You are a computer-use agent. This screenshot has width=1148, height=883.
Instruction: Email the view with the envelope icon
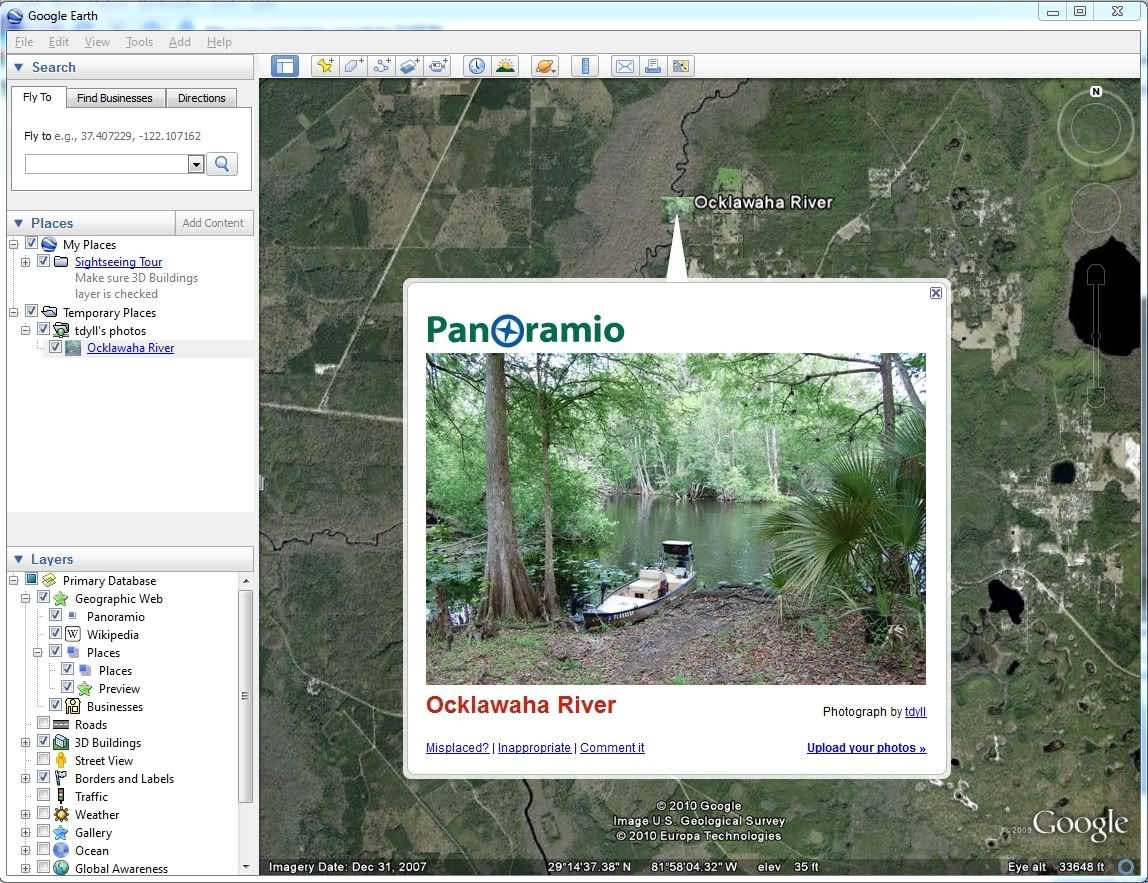coord(625,66)
